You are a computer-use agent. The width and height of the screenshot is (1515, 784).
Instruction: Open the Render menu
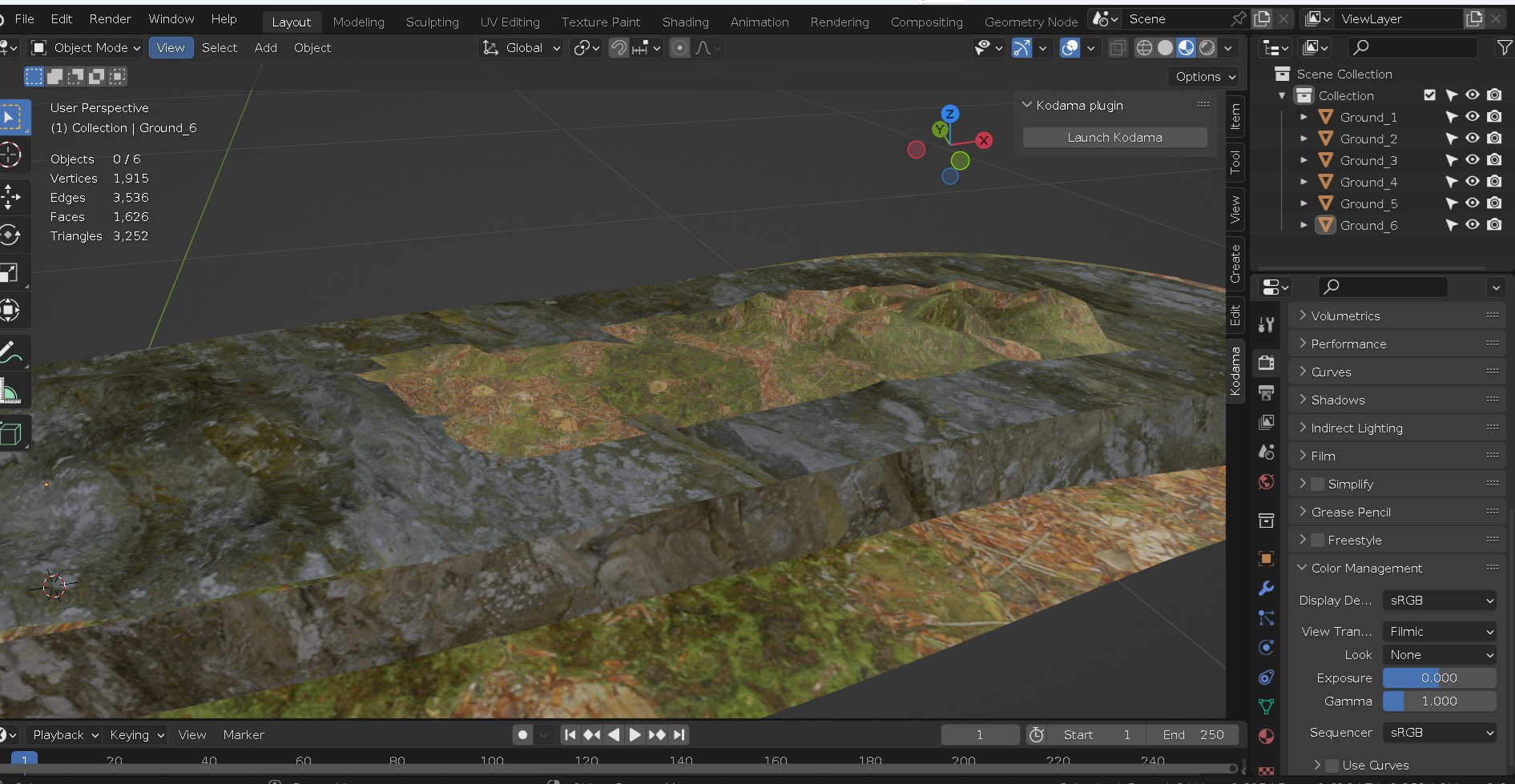coord(110,18)
